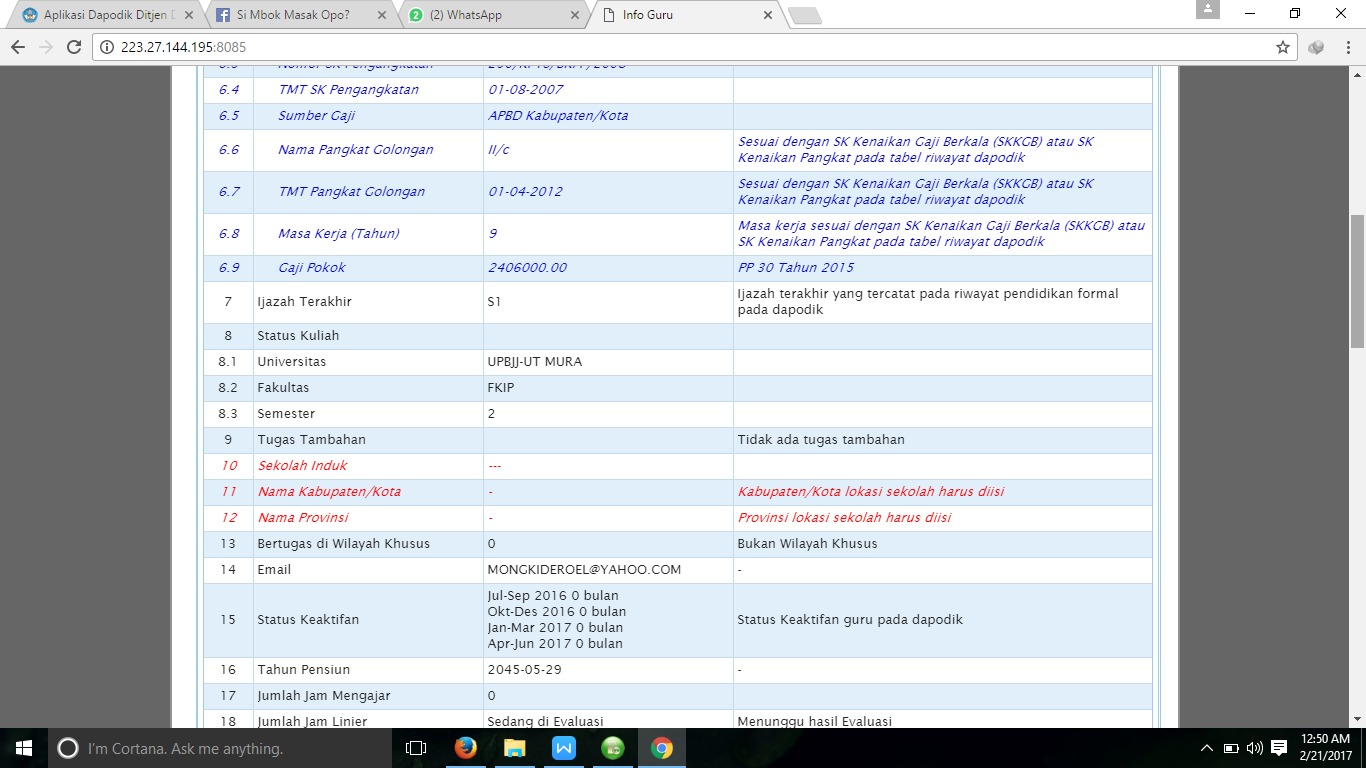
Task: Click the 'Jumlah Jam Mengajar' label
Action: 323,696
